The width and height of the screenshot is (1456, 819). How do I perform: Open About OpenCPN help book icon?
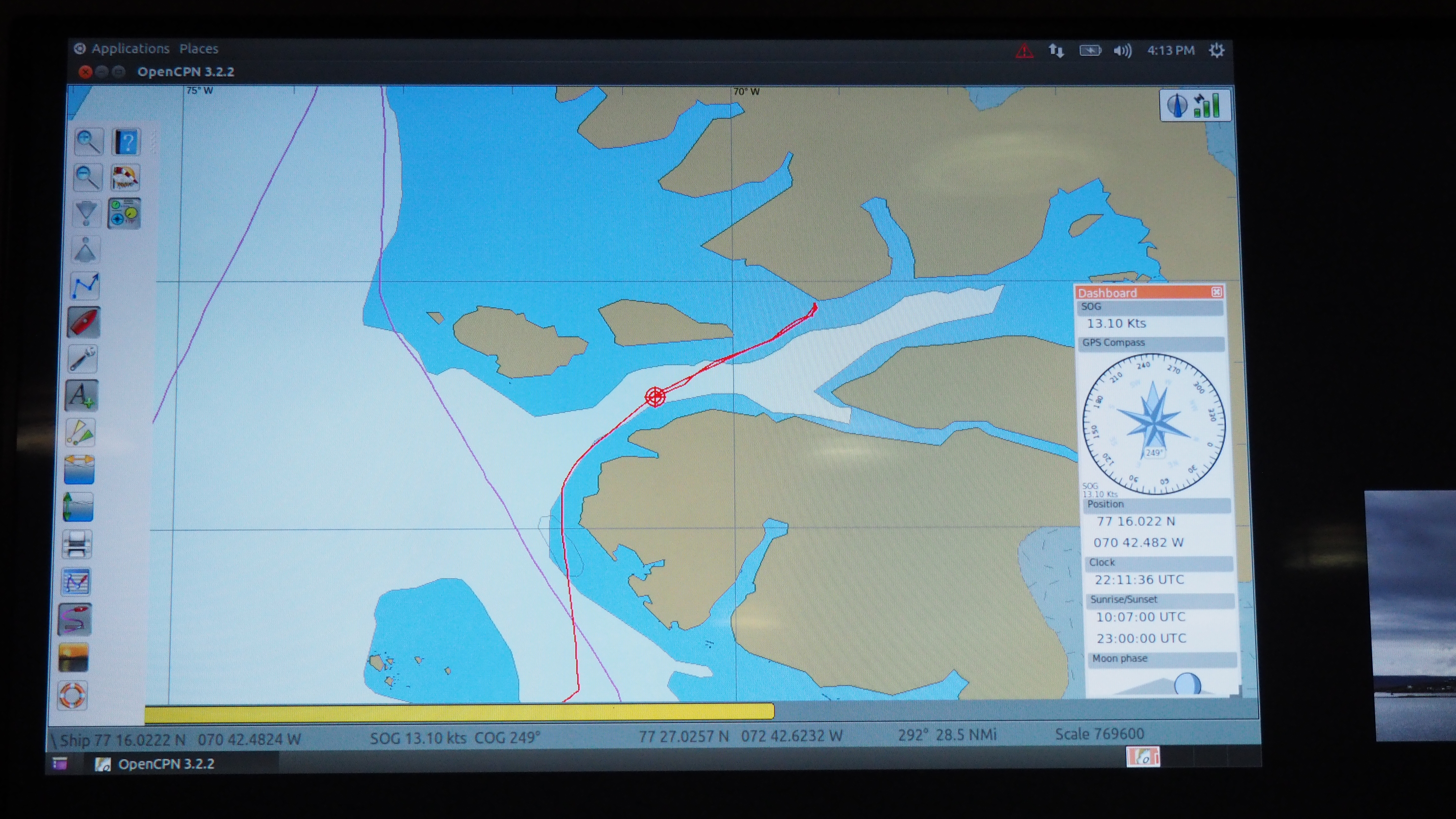pyautogui.click(x=127, y=143)
